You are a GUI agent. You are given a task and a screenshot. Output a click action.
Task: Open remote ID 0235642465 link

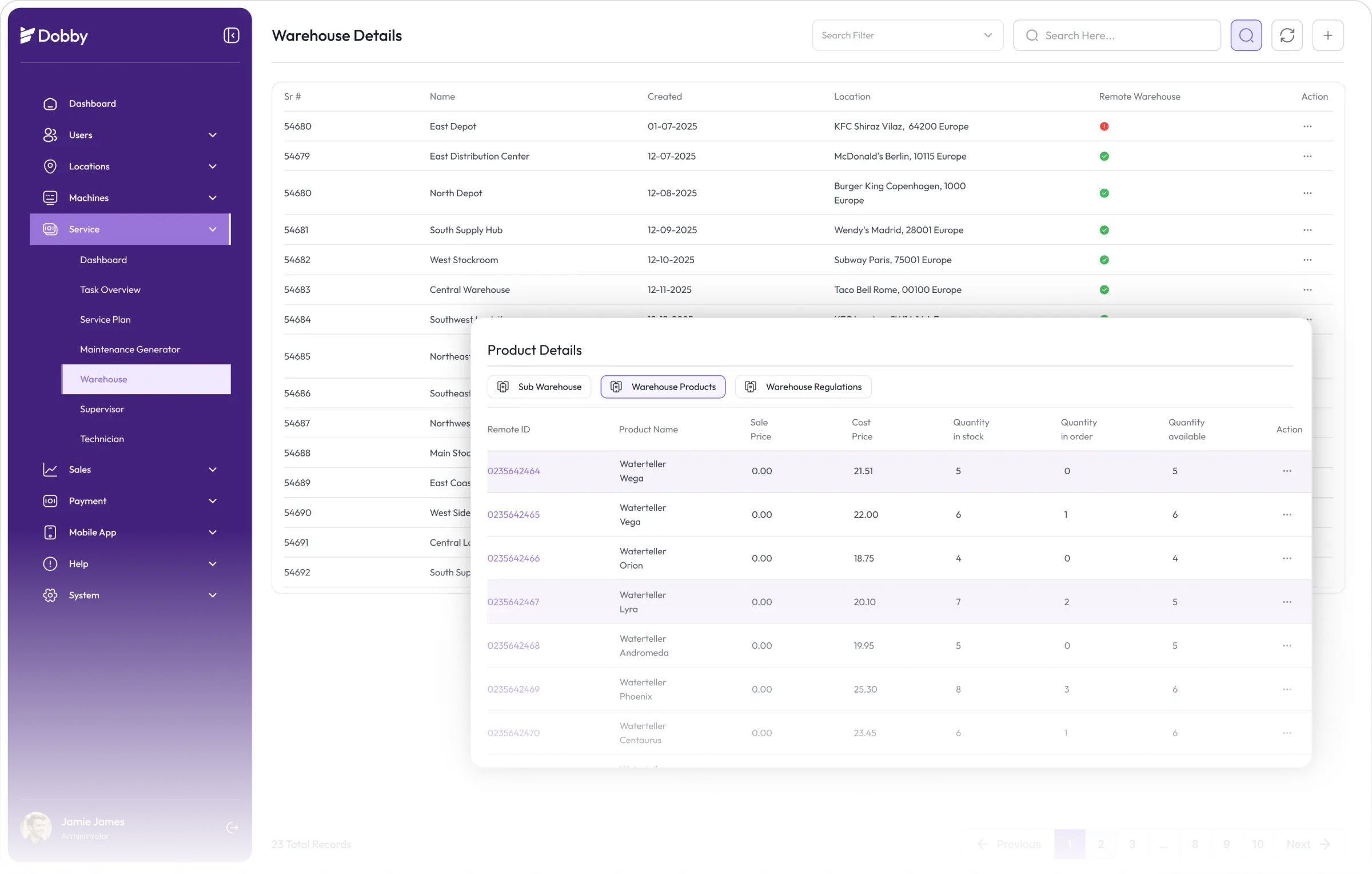(x=513, y=514)
